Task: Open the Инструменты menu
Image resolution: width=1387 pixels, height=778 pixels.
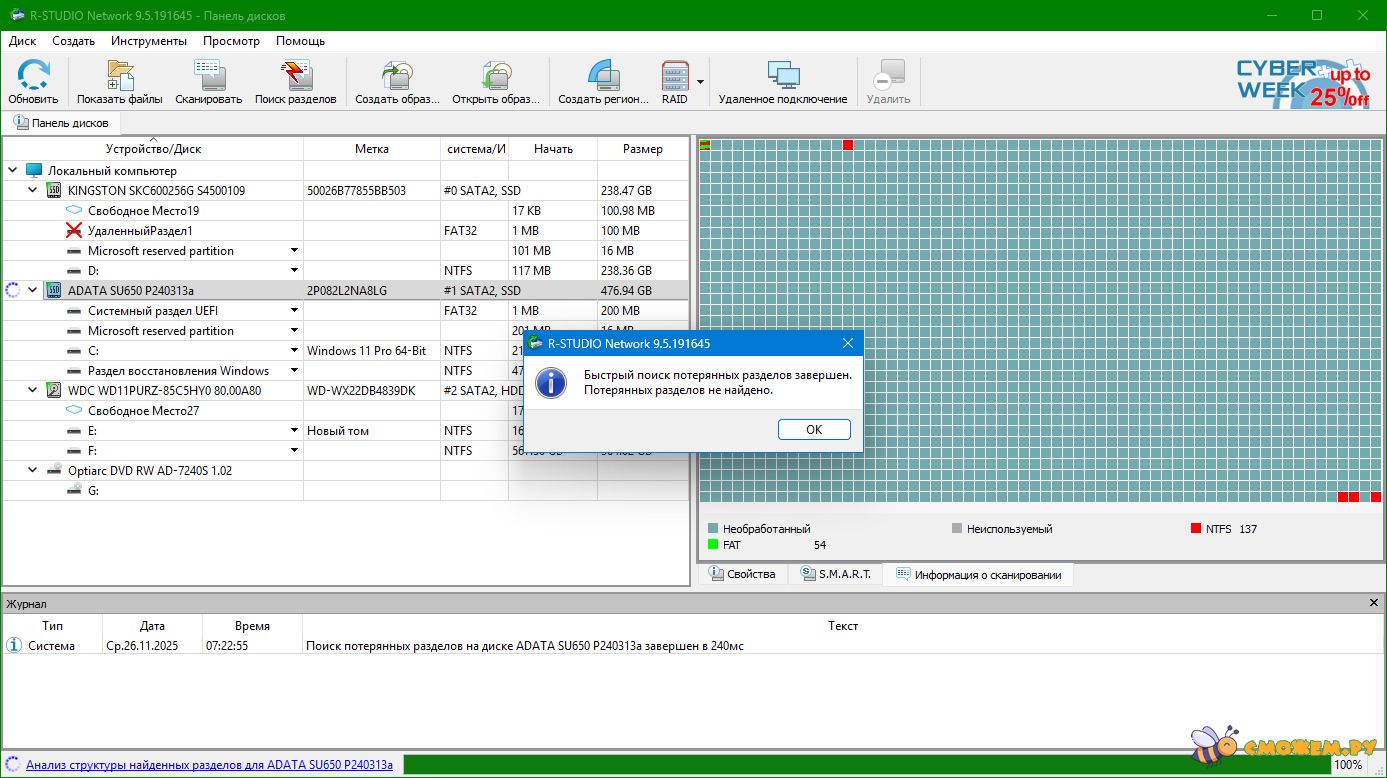Action: (x=148, y=41)
